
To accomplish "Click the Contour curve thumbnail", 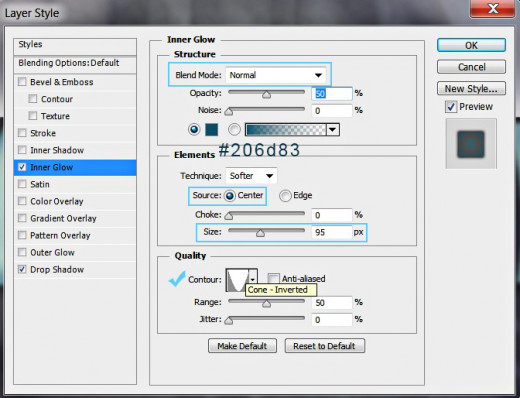I will 237,280.
